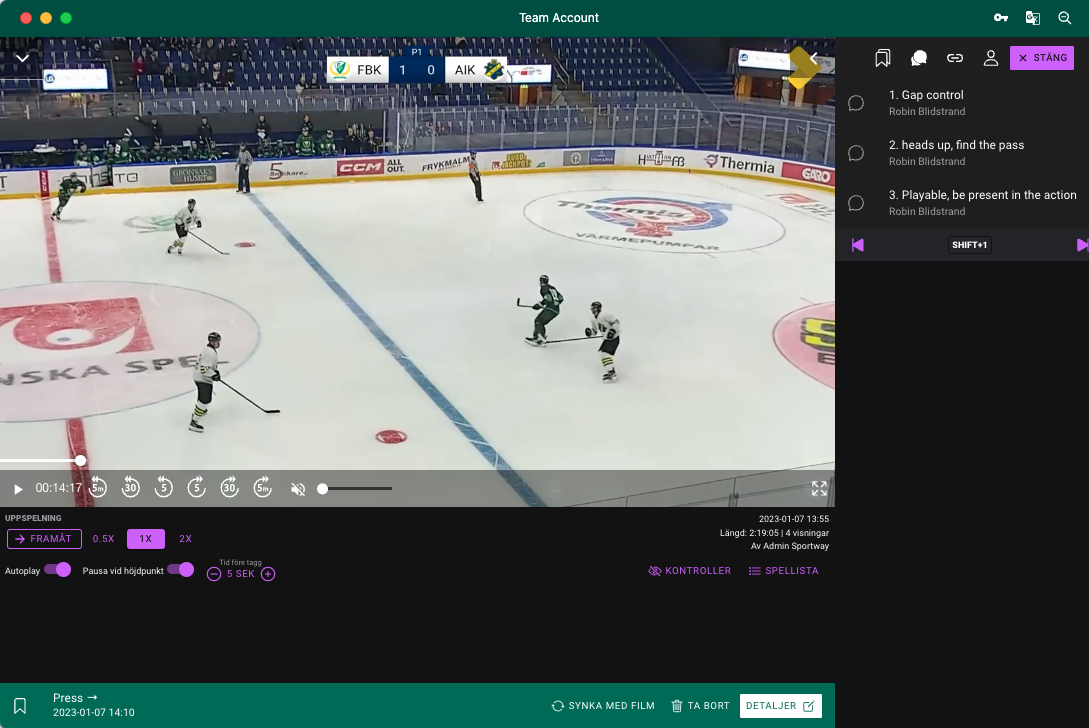Open the bookmarks icon in side panel
This screenshot has height=728, width=1089.
(882, 58)
